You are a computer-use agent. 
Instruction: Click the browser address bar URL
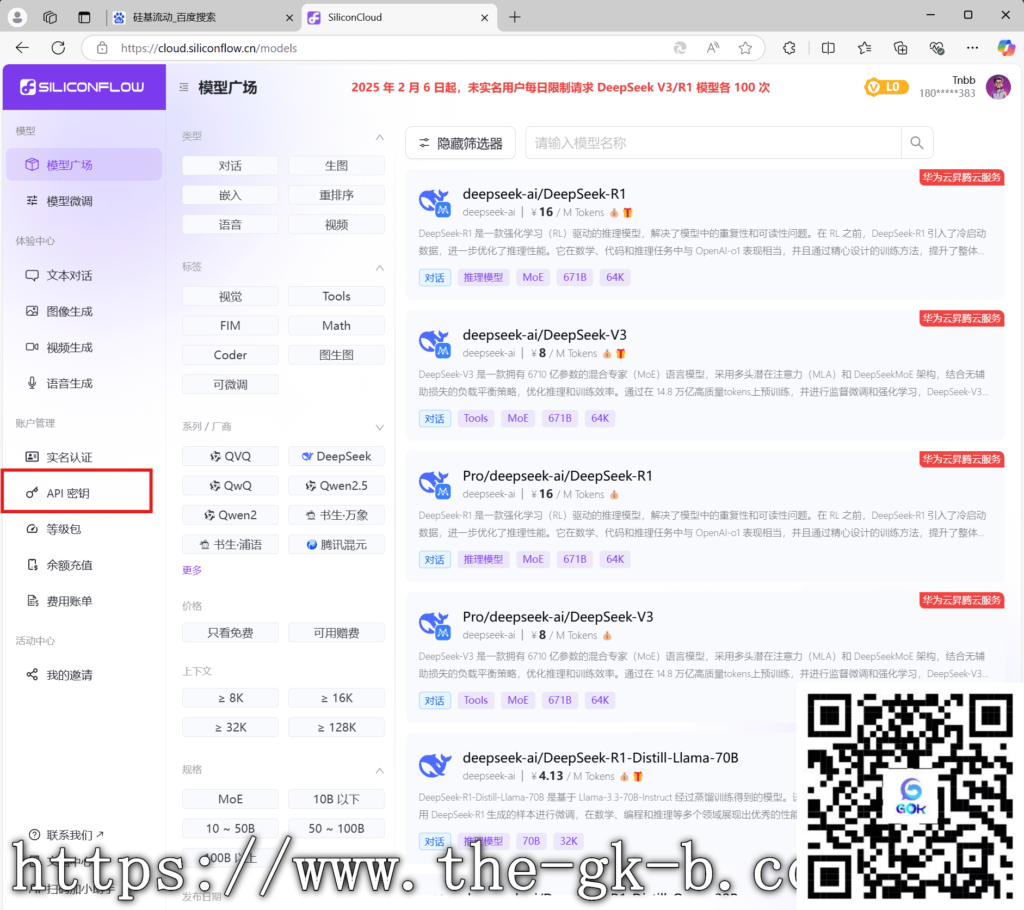tap(208, 48)
